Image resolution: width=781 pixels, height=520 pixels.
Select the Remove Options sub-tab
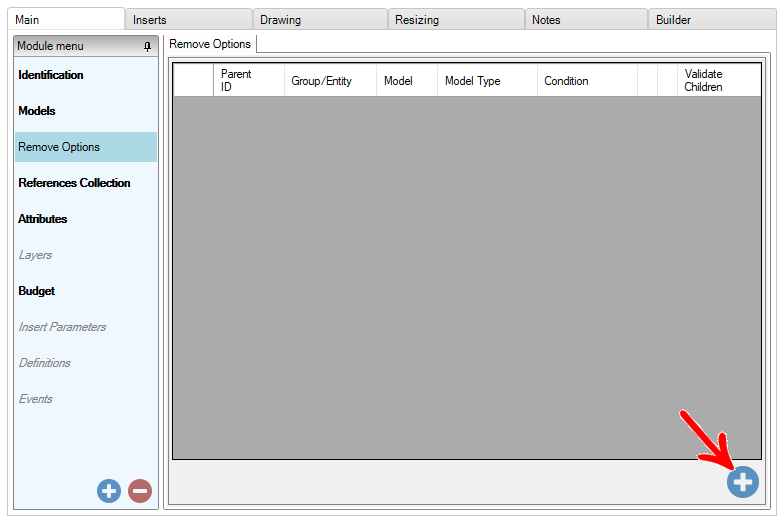(210, 44)
